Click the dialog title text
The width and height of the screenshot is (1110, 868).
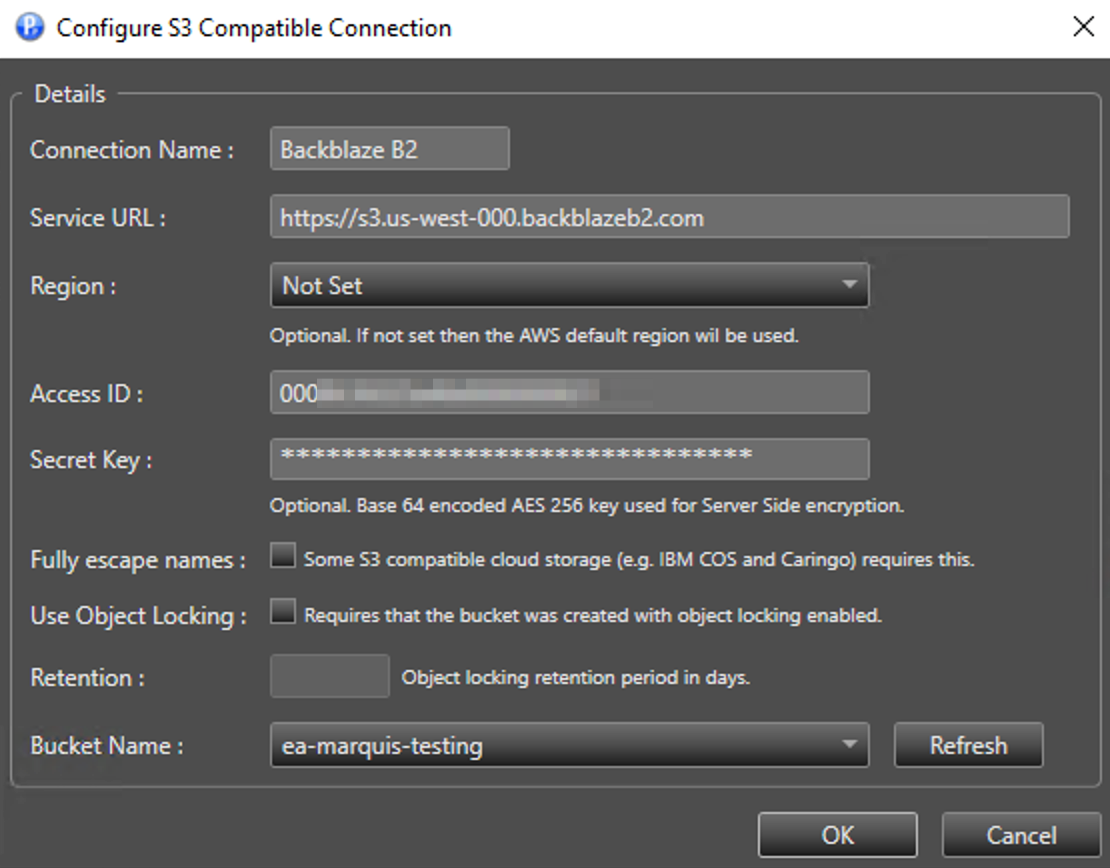253,28
